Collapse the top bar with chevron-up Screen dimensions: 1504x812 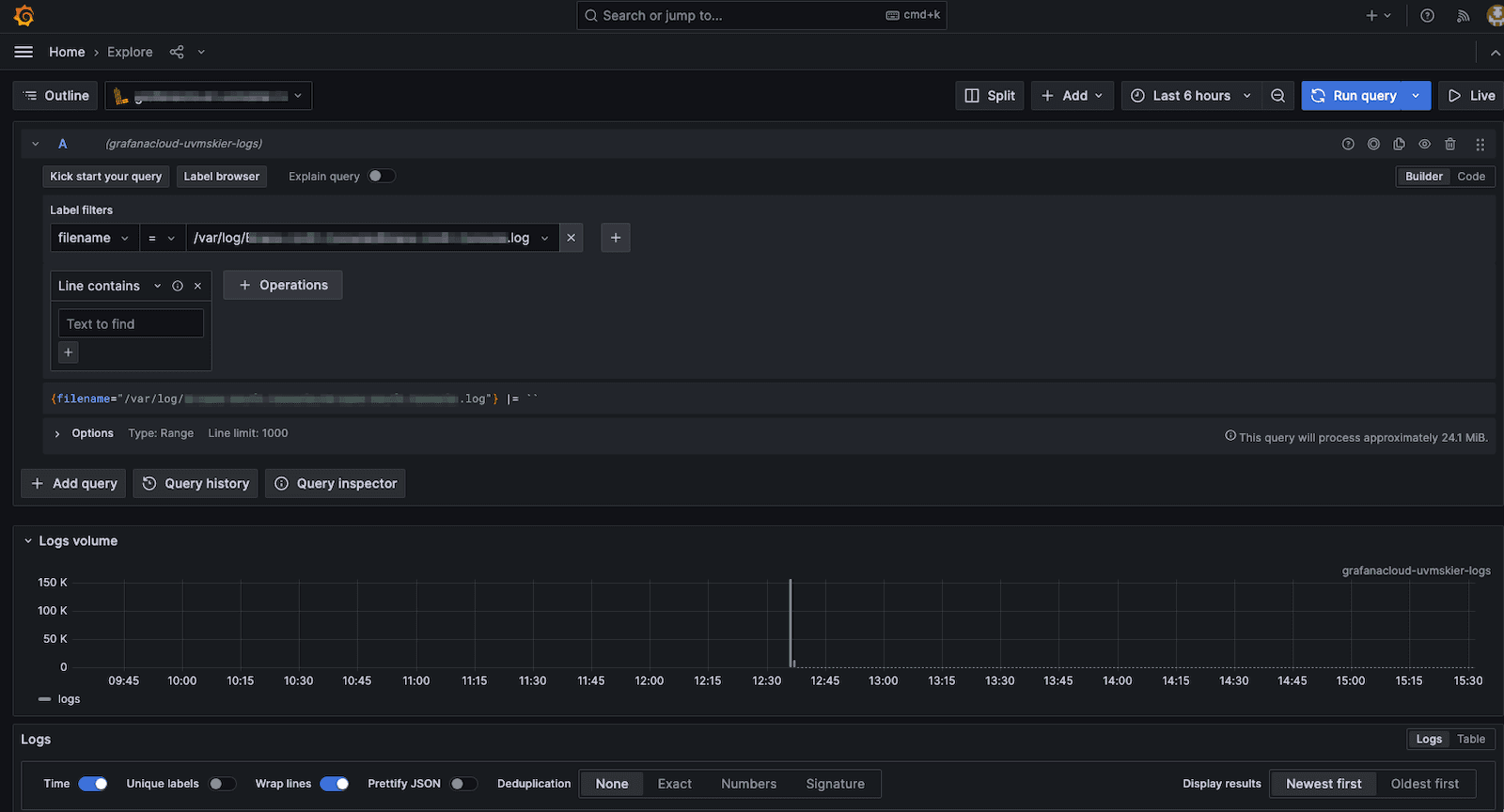click(1495, 53)
